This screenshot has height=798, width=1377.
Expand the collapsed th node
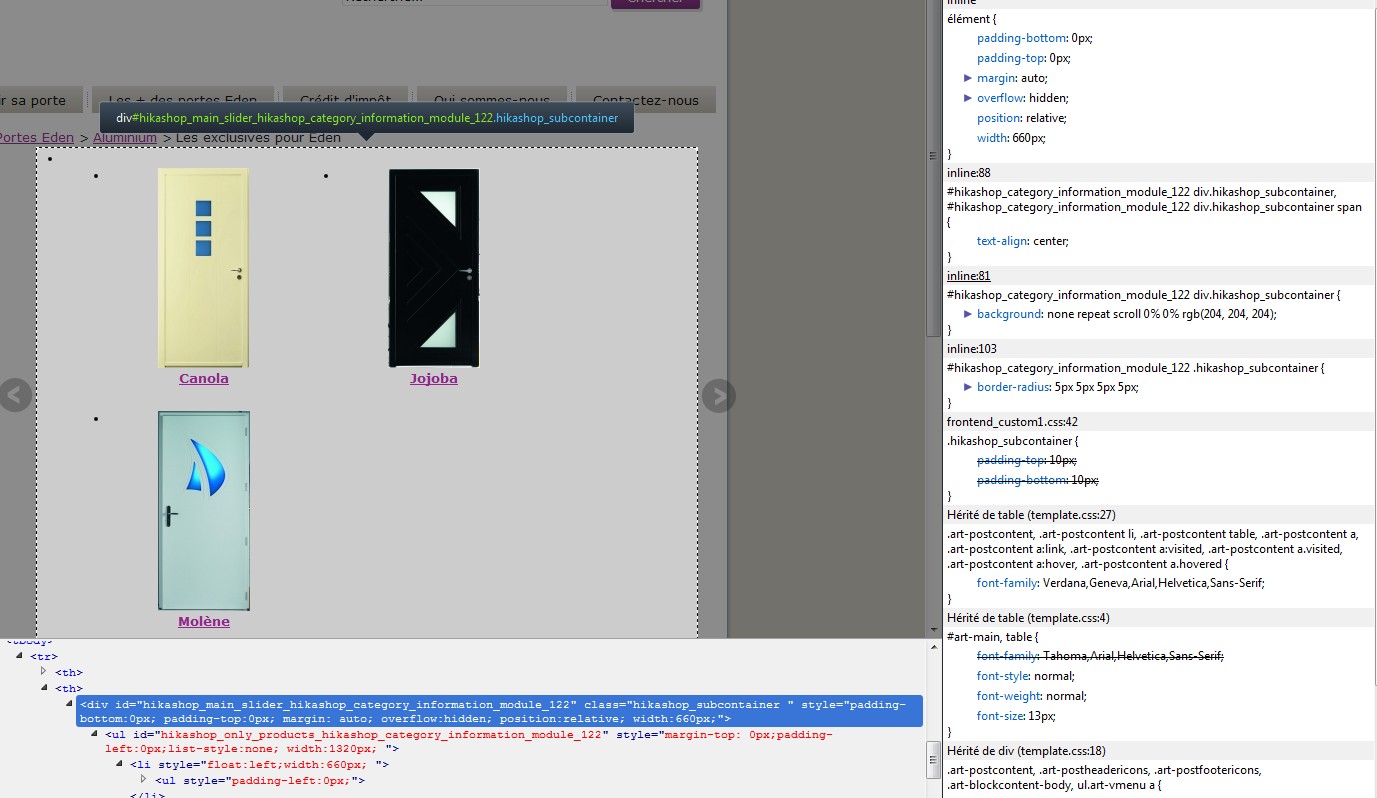[44, 672]
